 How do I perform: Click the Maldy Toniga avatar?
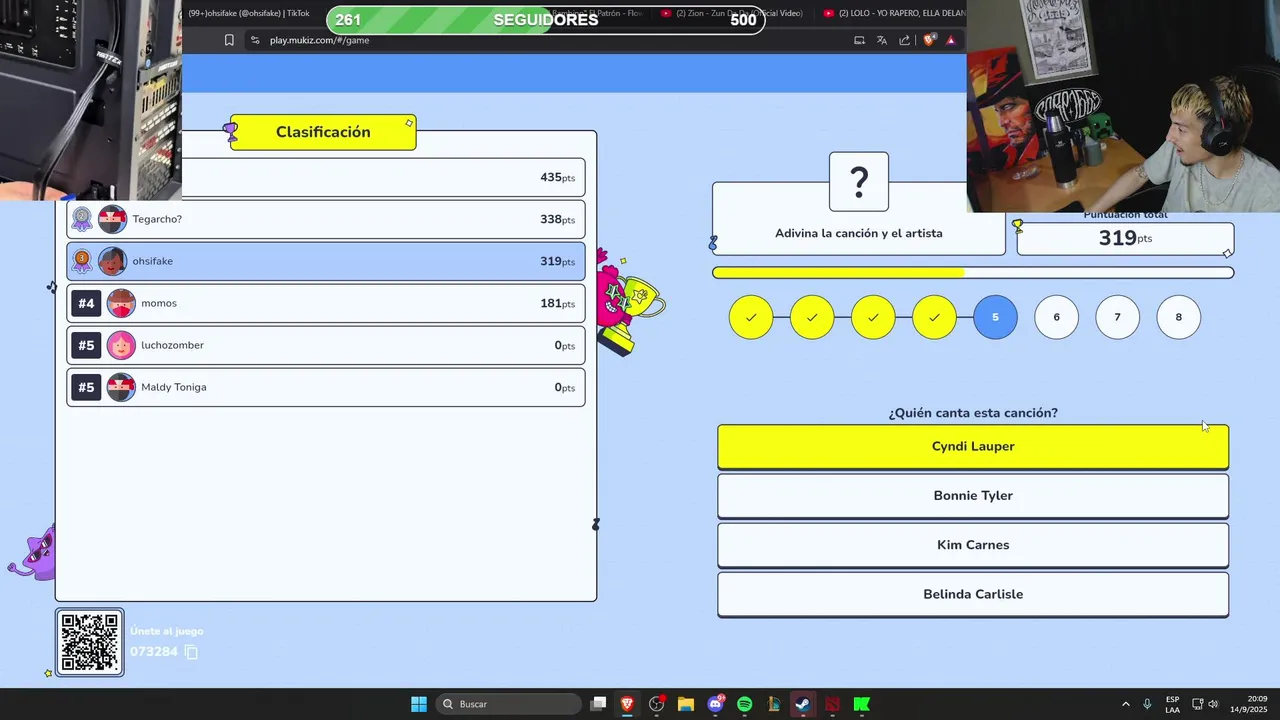pyautogui.click(x=121, y=387)
